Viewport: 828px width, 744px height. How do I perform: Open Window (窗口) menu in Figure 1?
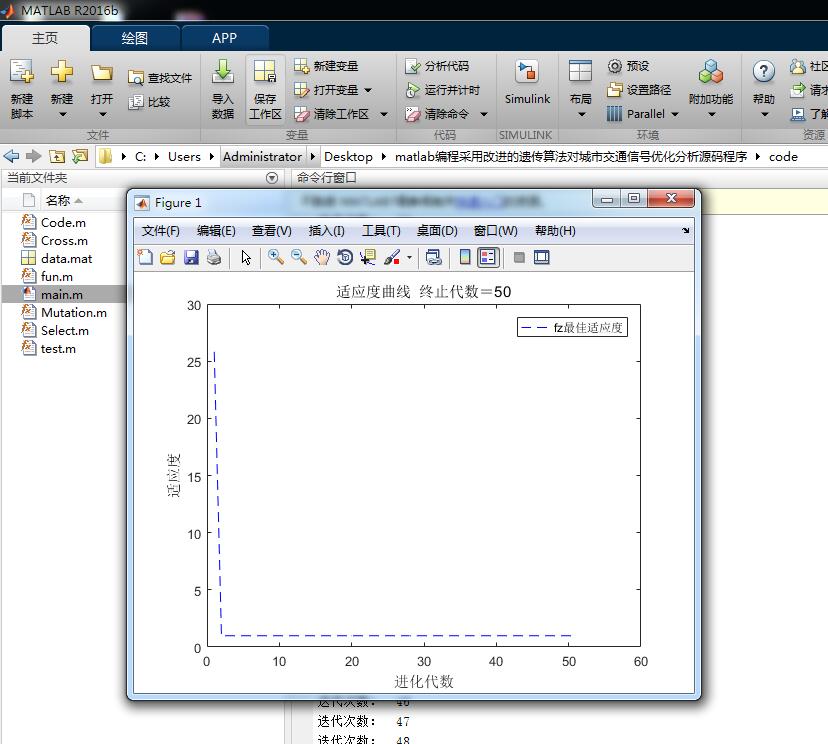495,231
